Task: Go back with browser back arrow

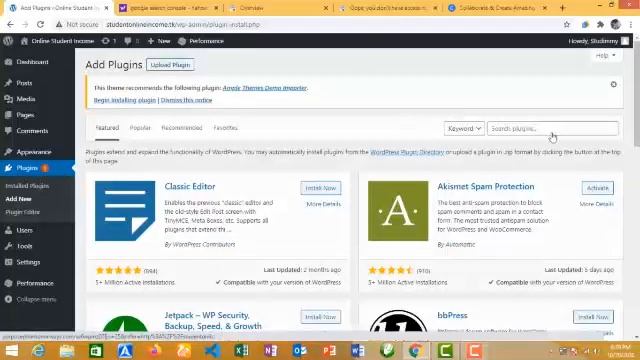Action: 10,24
